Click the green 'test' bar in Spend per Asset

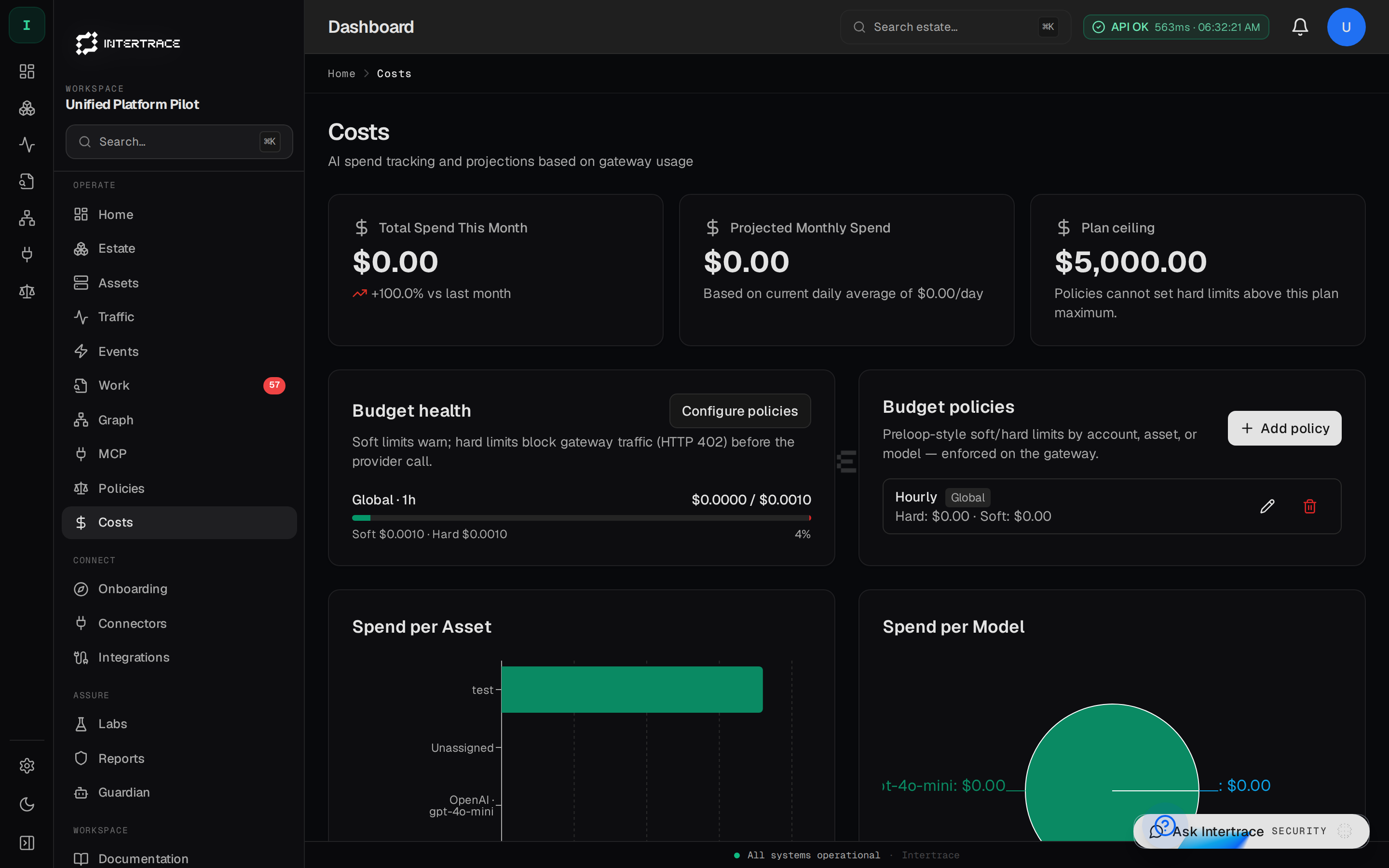[632, 690]
